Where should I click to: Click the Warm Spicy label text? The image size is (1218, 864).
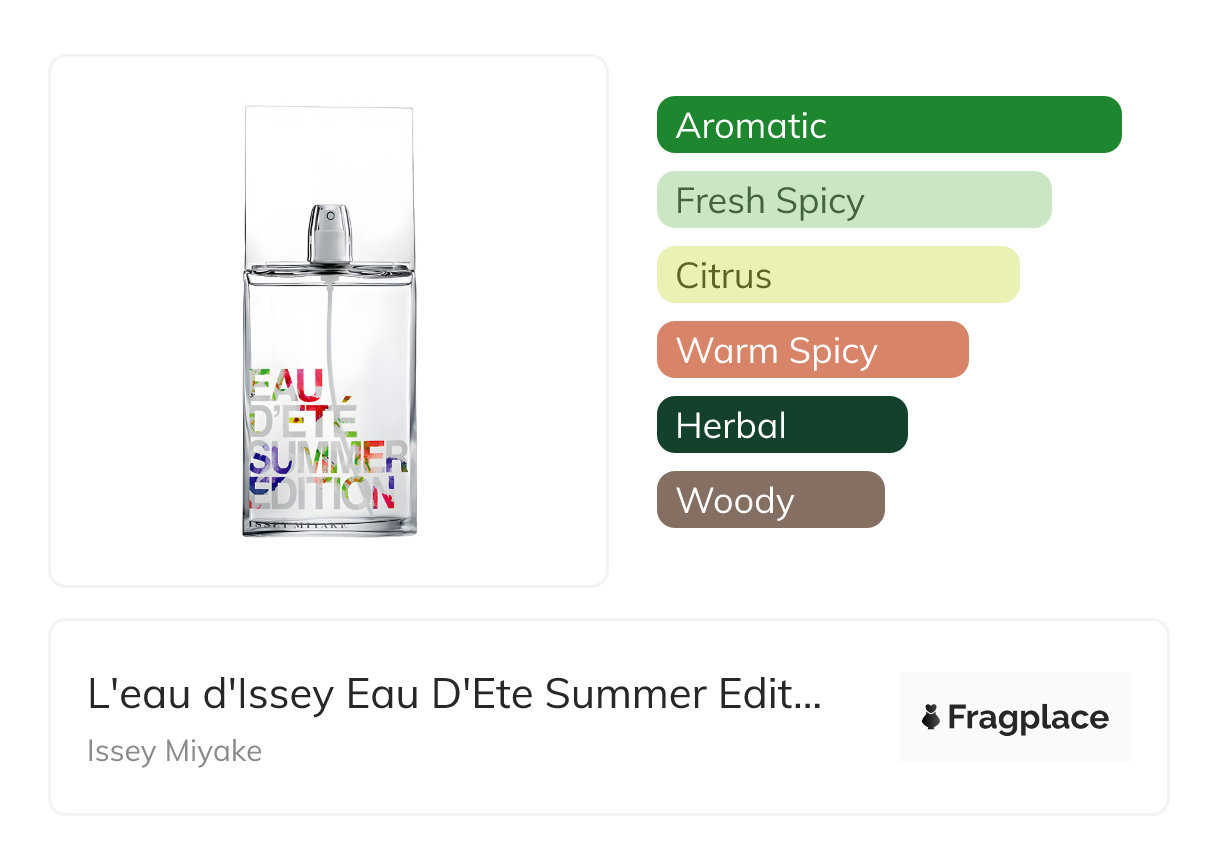(777, 352)
